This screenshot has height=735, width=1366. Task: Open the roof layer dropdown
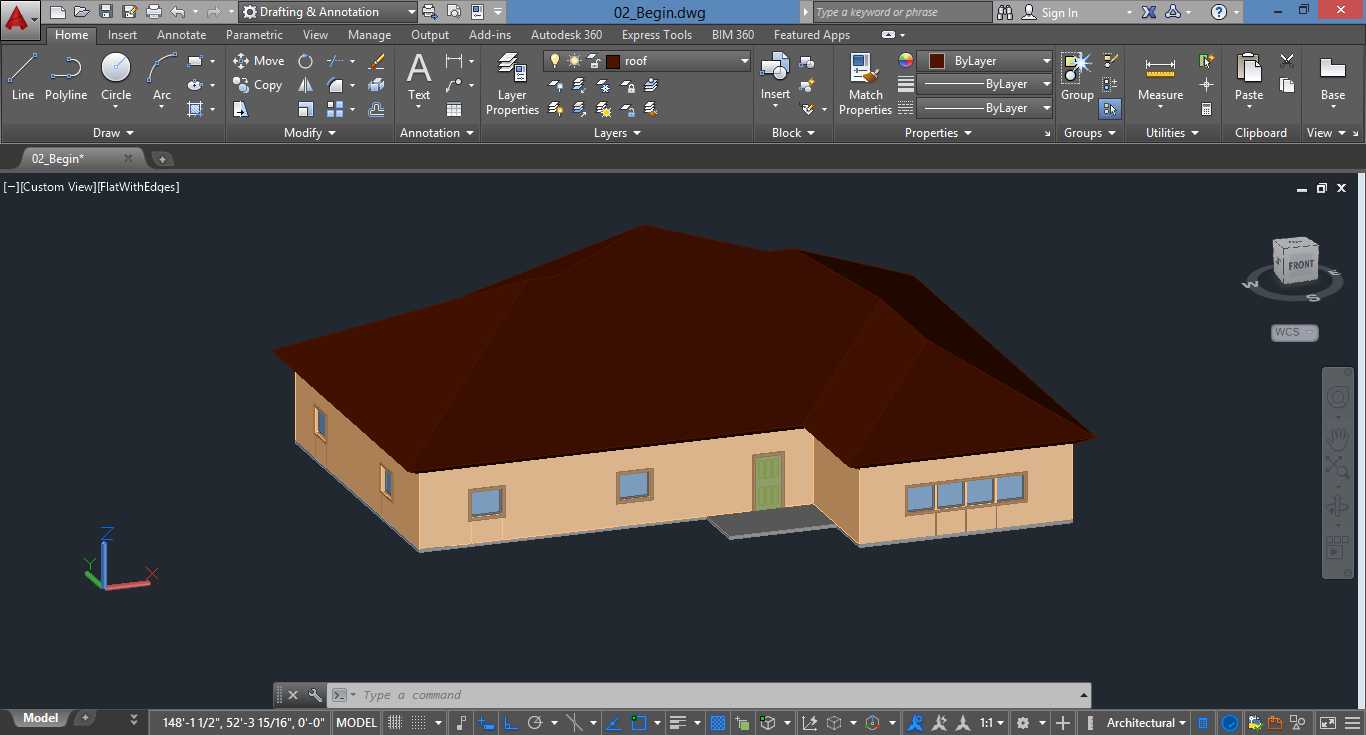pos(647,61)
